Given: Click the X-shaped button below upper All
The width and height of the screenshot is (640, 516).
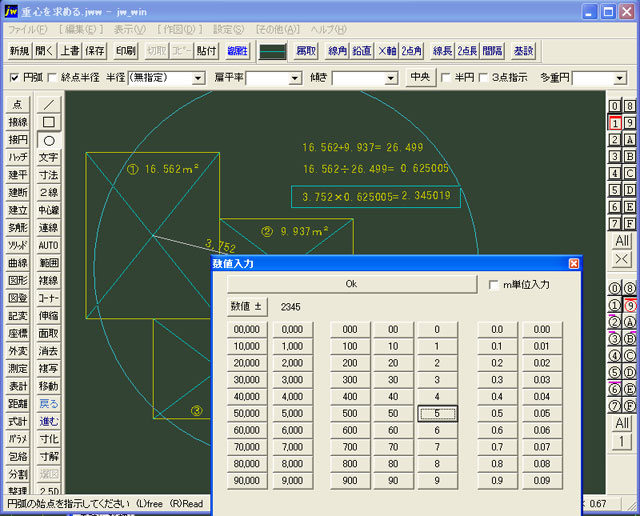Looking at the screenshot, I should (622, 259).
